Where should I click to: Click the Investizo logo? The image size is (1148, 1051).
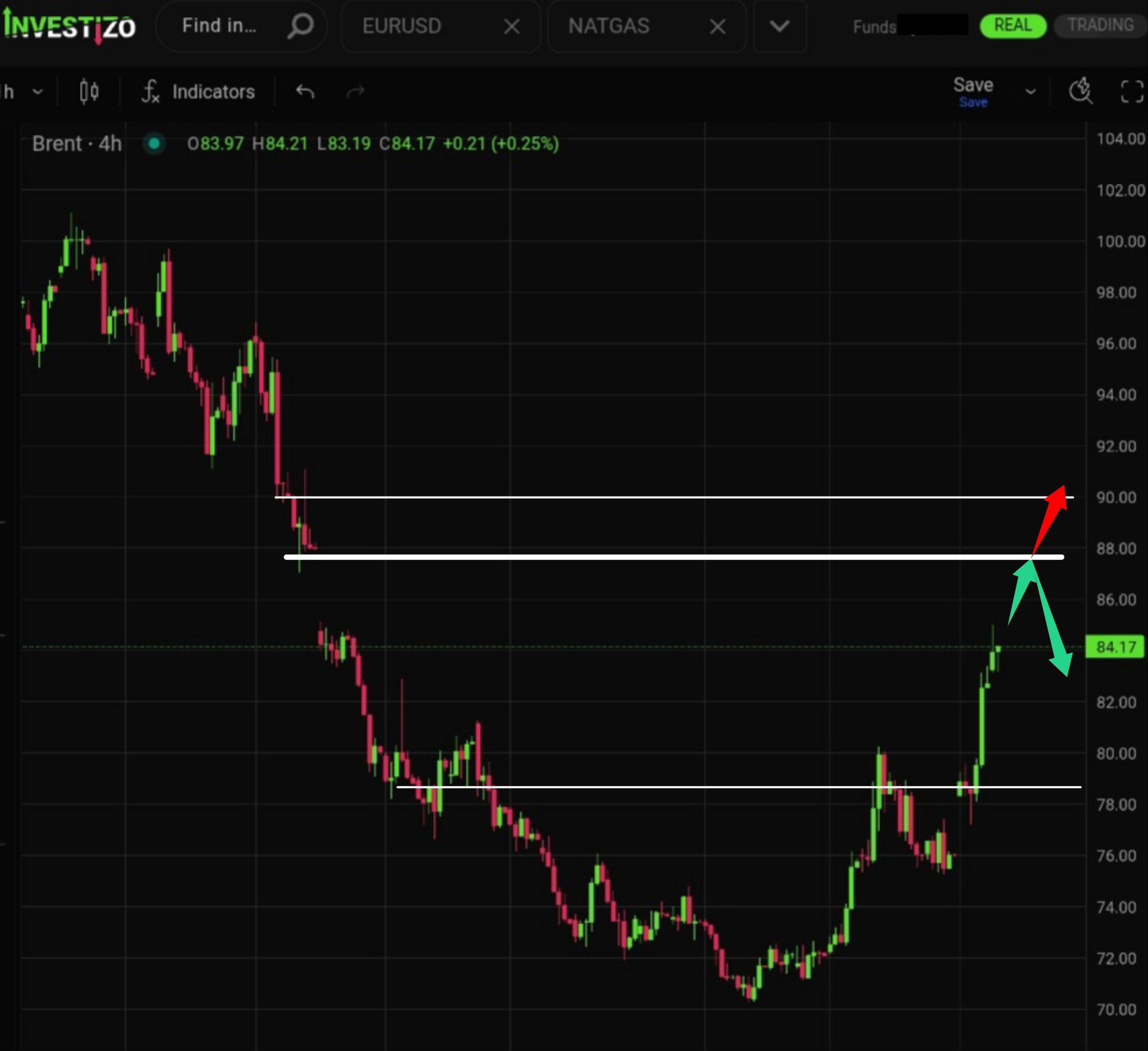coord(69,26)
